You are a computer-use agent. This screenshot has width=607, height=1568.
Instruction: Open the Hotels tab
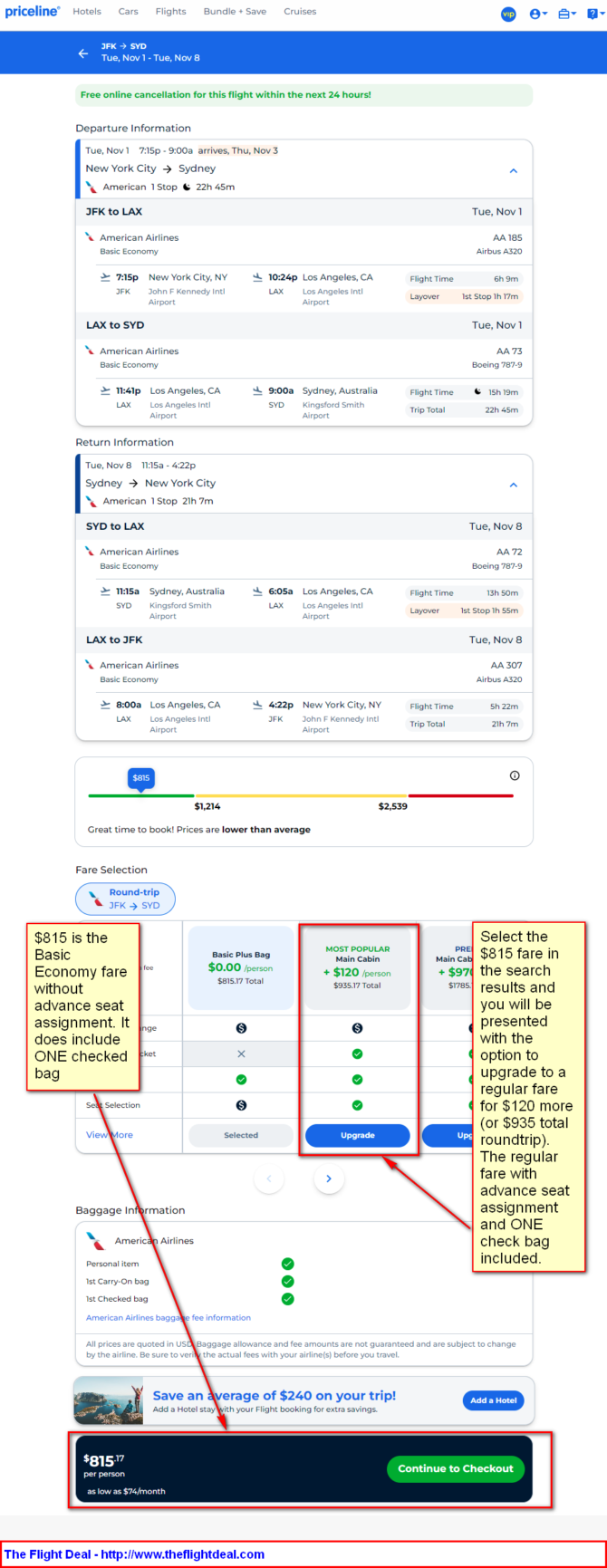tap(87, 12)
